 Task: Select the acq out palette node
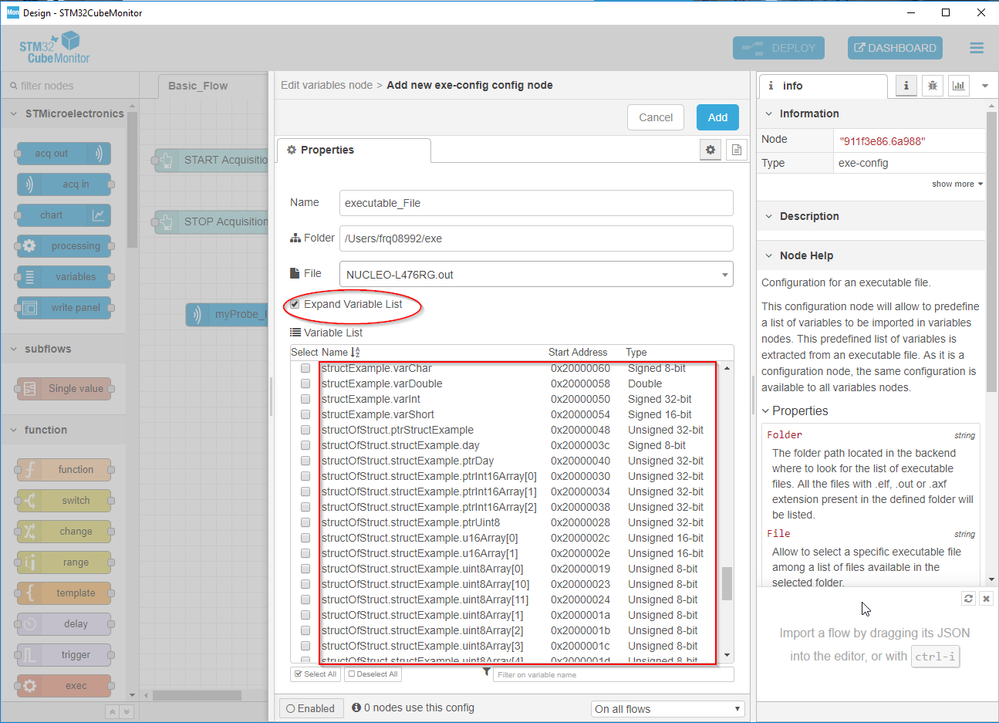click(x=64, y=154)
